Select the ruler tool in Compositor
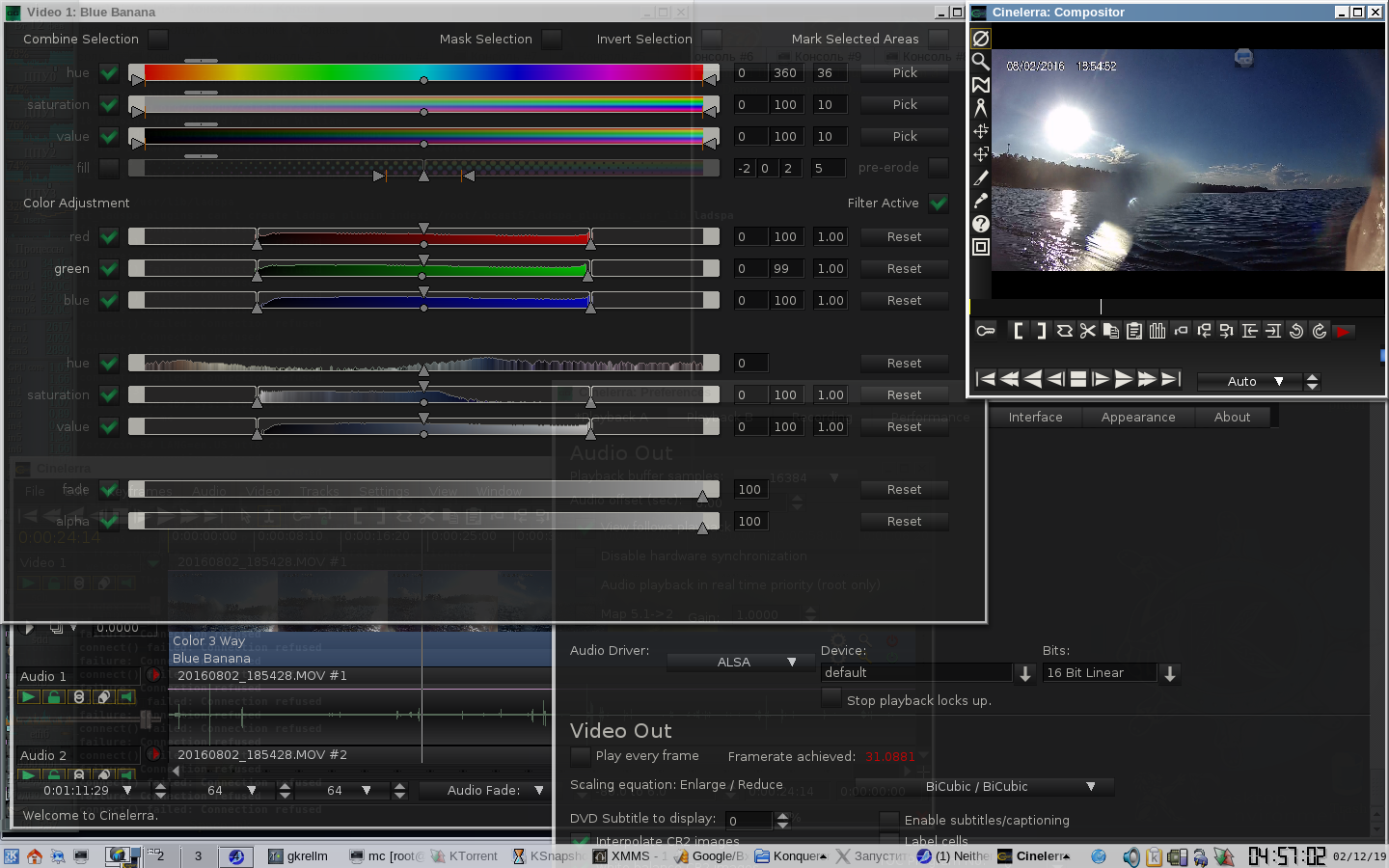Image resolution: width=1389 pixels, height=868 pixels. [981, 108]
